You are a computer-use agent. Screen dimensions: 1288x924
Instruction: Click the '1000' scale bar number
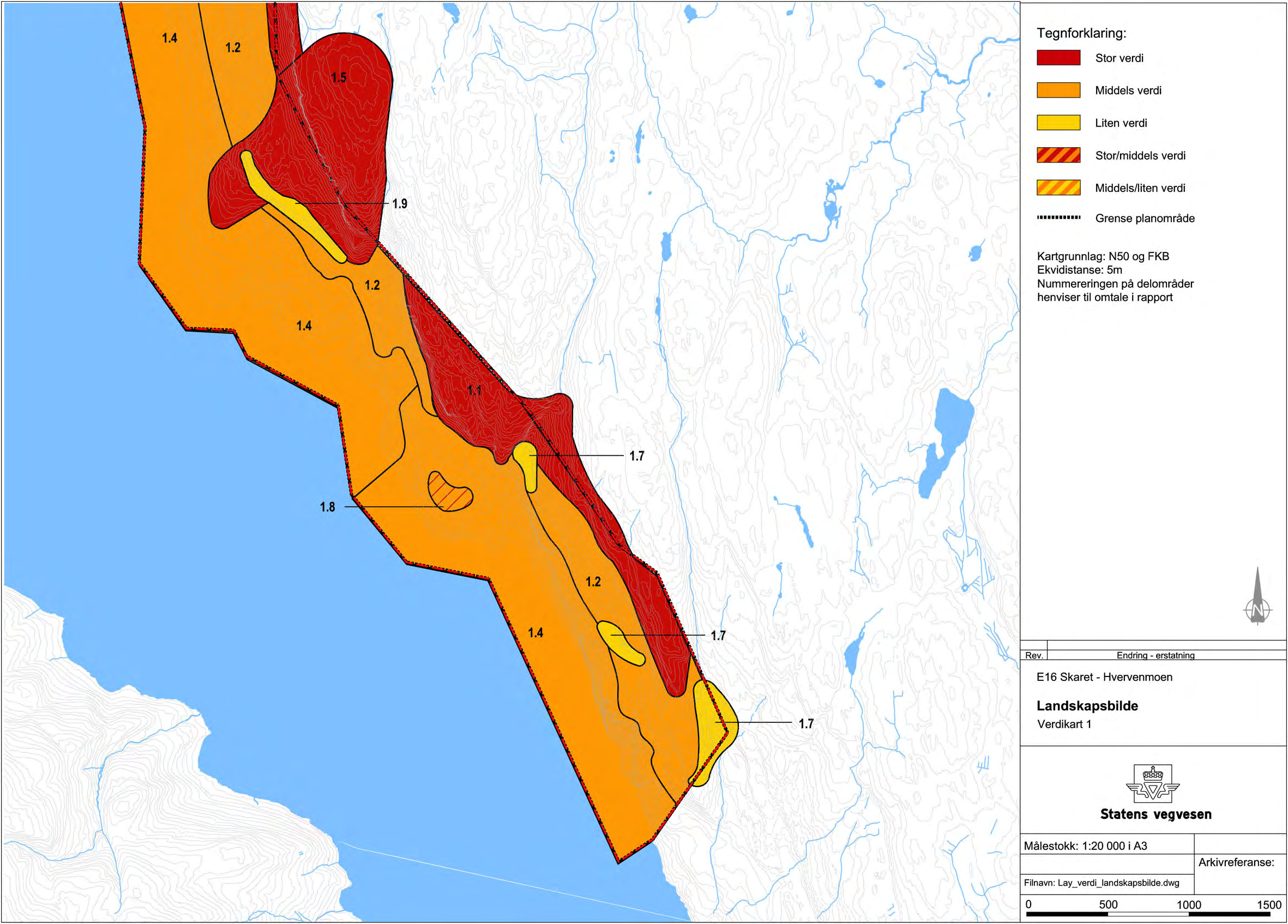1189,904
